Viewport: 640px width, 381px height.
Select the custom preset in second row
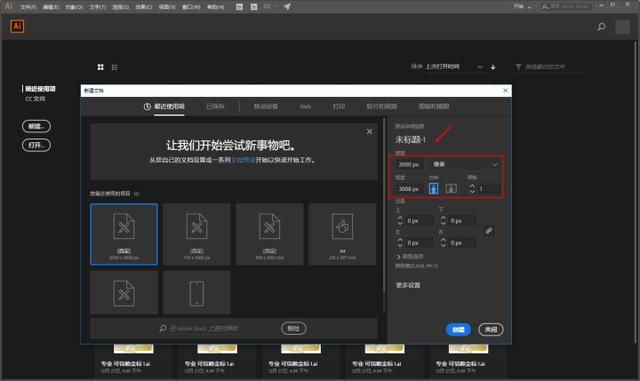pyautogui.click(x=124, y=292)
